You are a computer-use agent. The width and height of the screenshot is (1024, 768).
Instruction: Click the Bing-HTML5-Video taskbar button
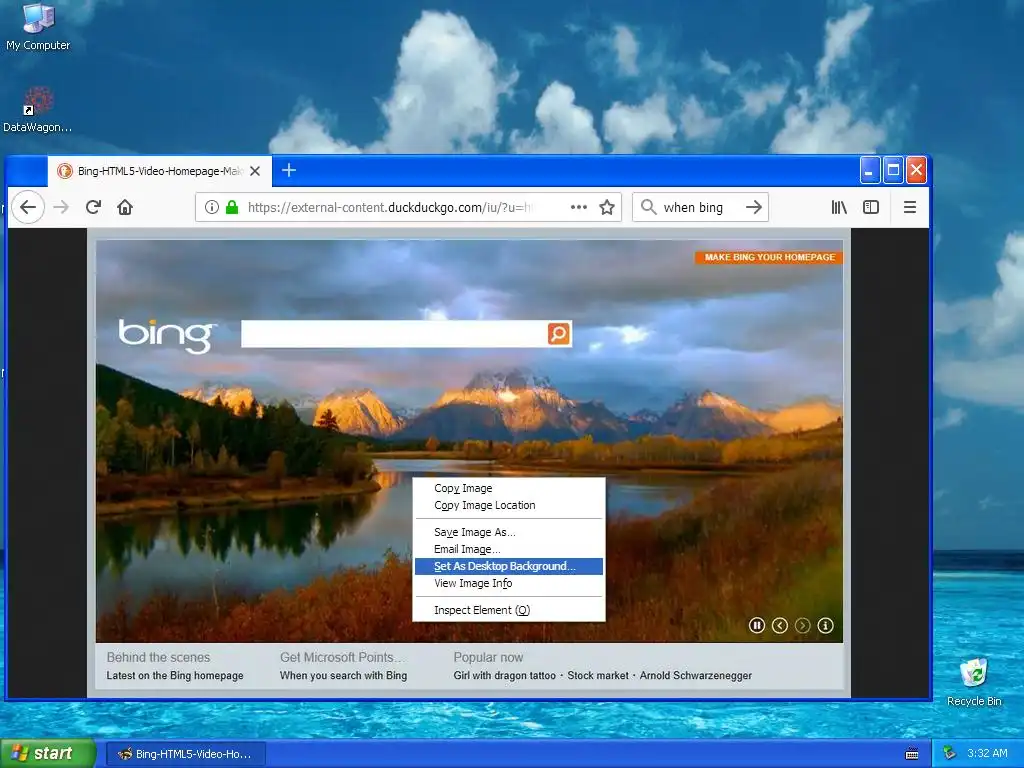185,754
